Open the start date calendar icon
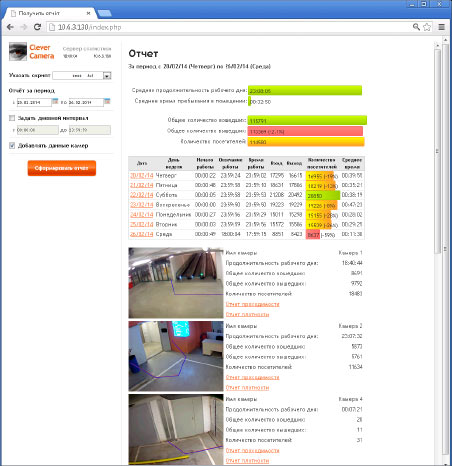452x466 pixels. [x=55, y=101]
